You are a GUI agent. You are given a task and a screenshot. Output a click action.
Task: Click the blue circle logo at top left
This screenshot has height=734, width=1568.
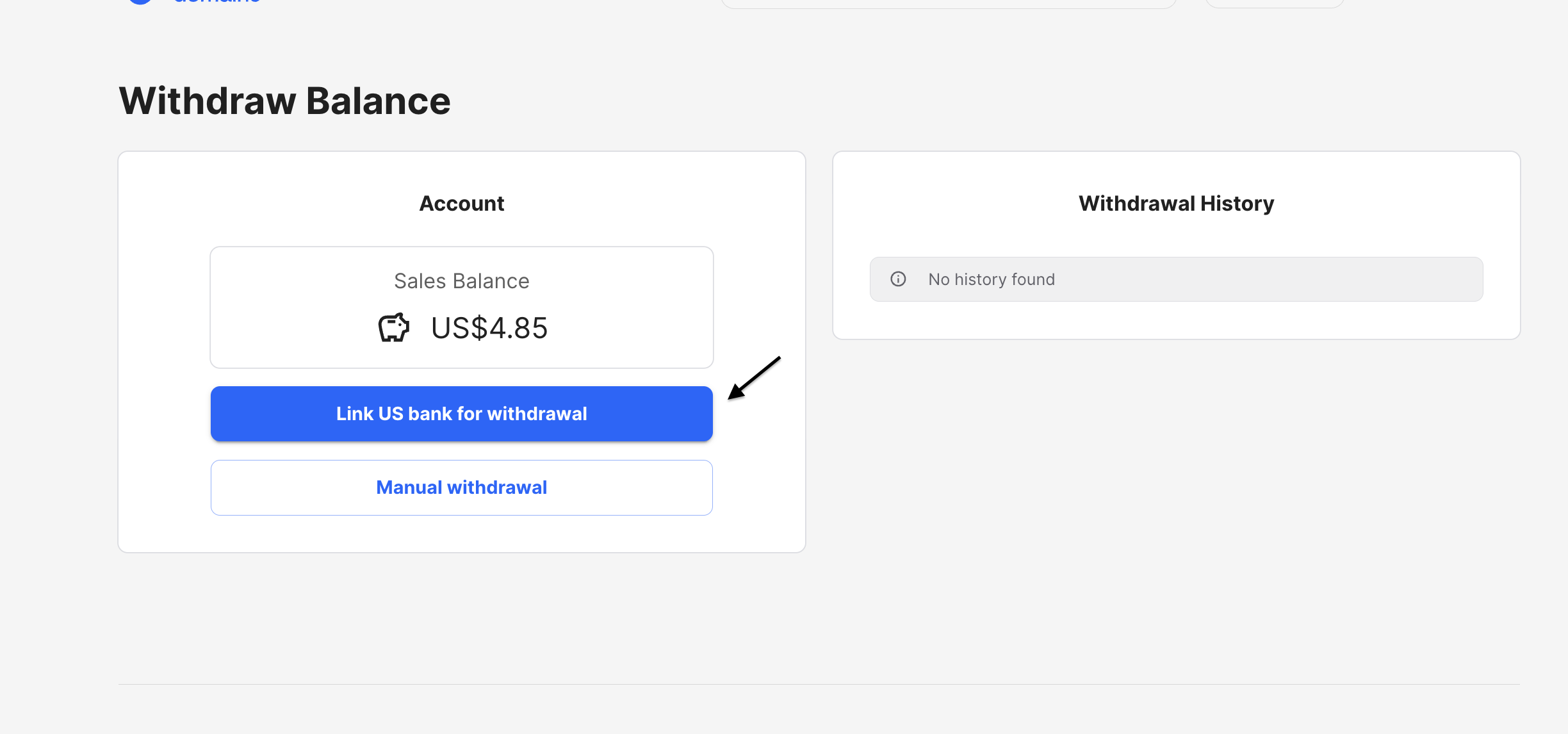(x=140, y=1)
